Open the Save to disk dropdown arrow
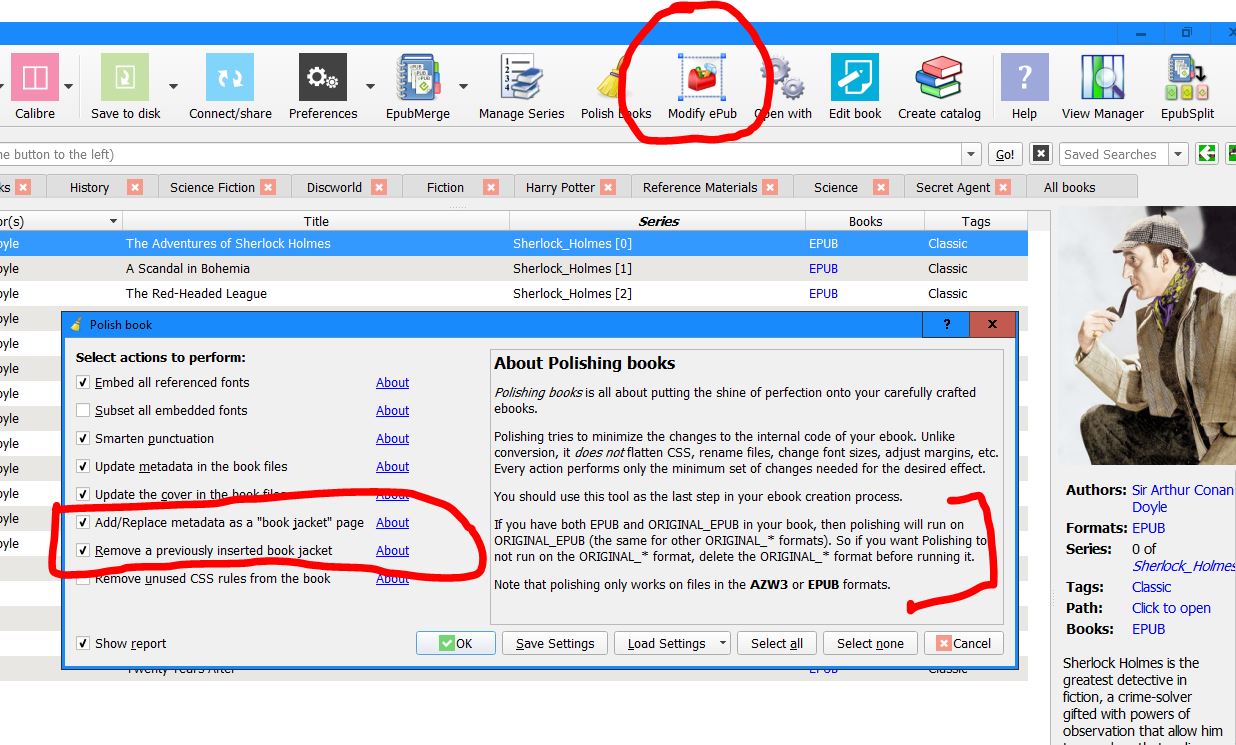The height and width of the screenshot is (745, 1236). pyautogui.click(x=172, y=86)
